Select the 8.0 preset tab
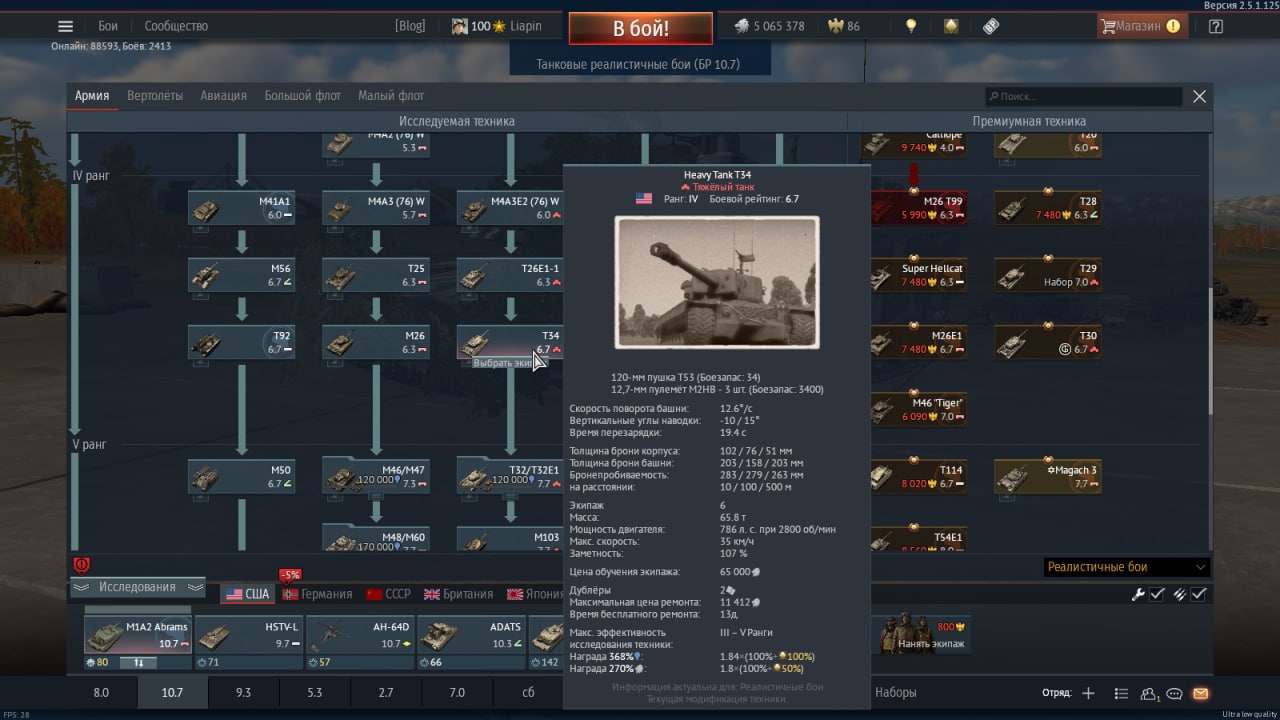The image size is (1280, 720). coord(101,692)
